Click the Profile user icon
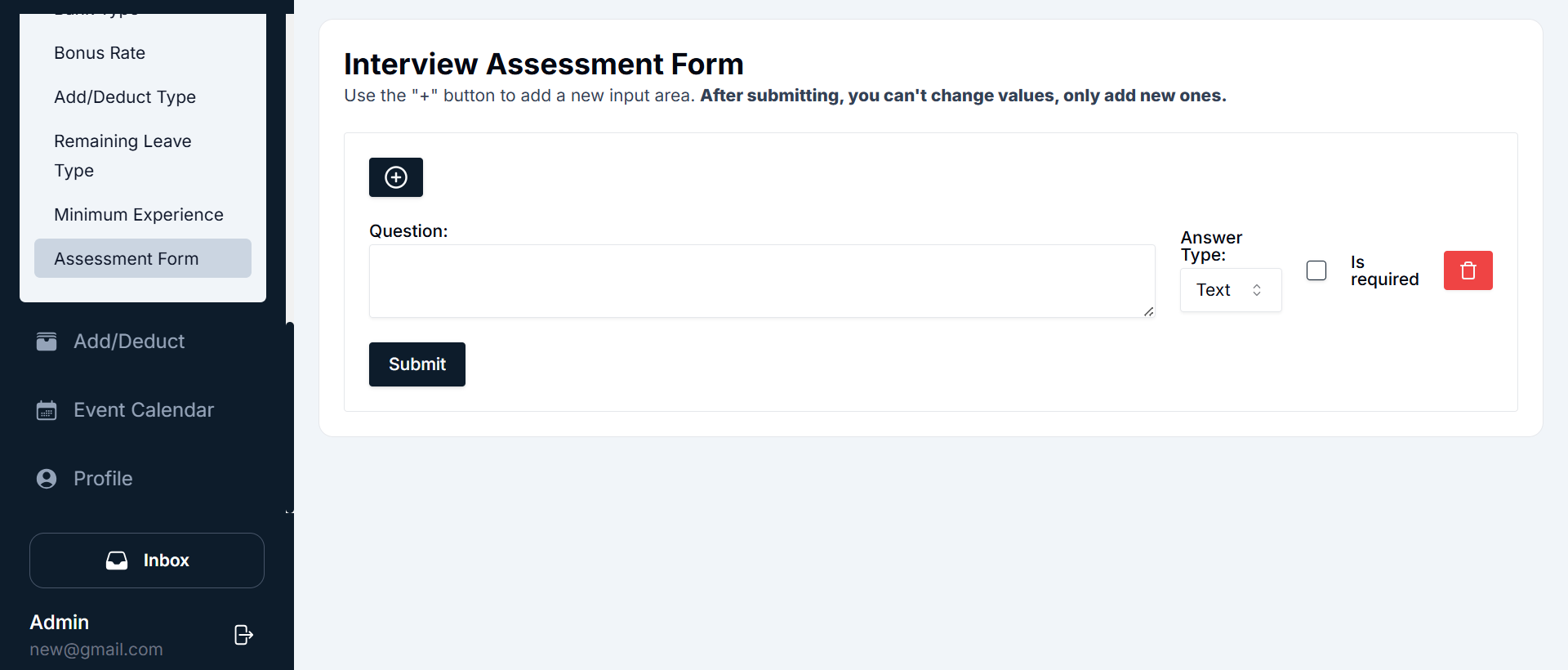 click(47, 479)
